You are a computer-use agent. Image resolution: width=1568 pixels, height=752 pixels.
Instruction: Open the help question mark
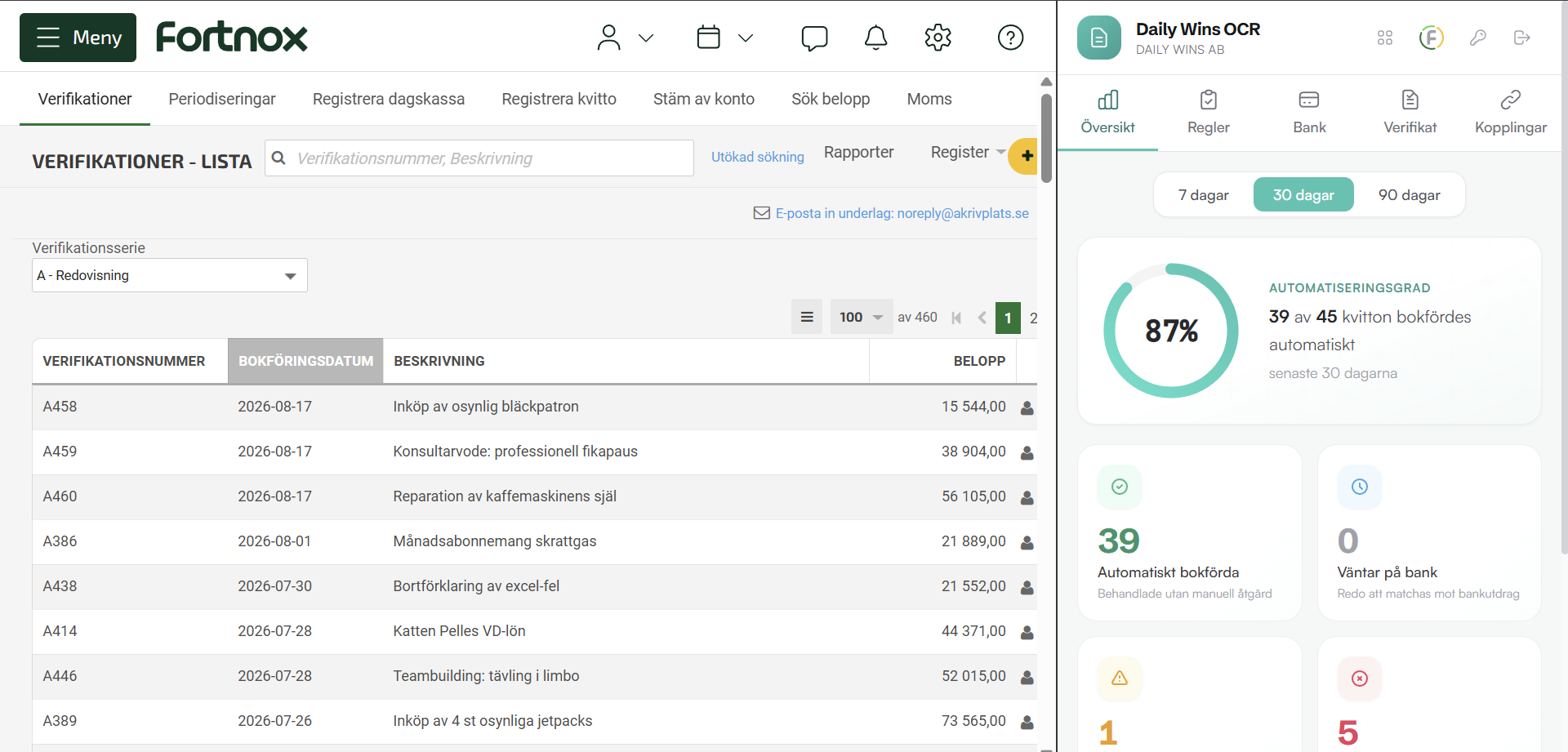[1011, 38]
